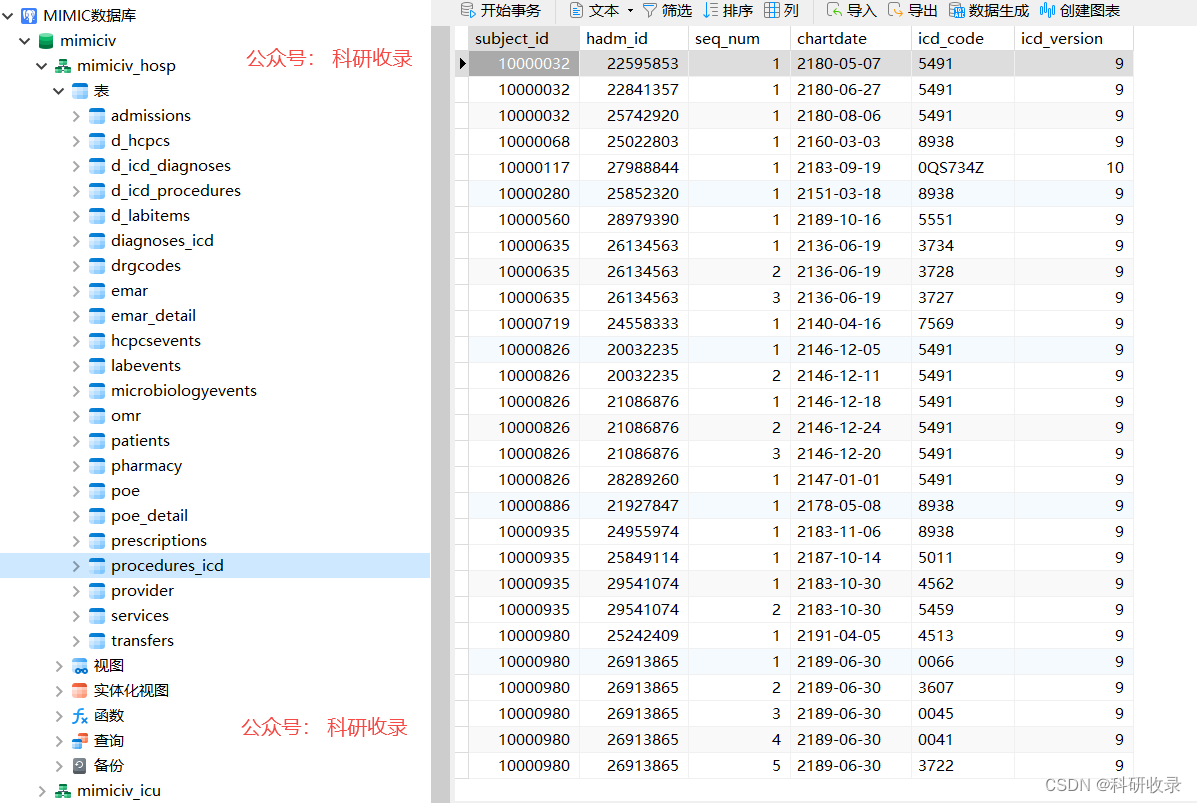
Task: Click the Data Generation (数据生成) icon
Action: 957,10
